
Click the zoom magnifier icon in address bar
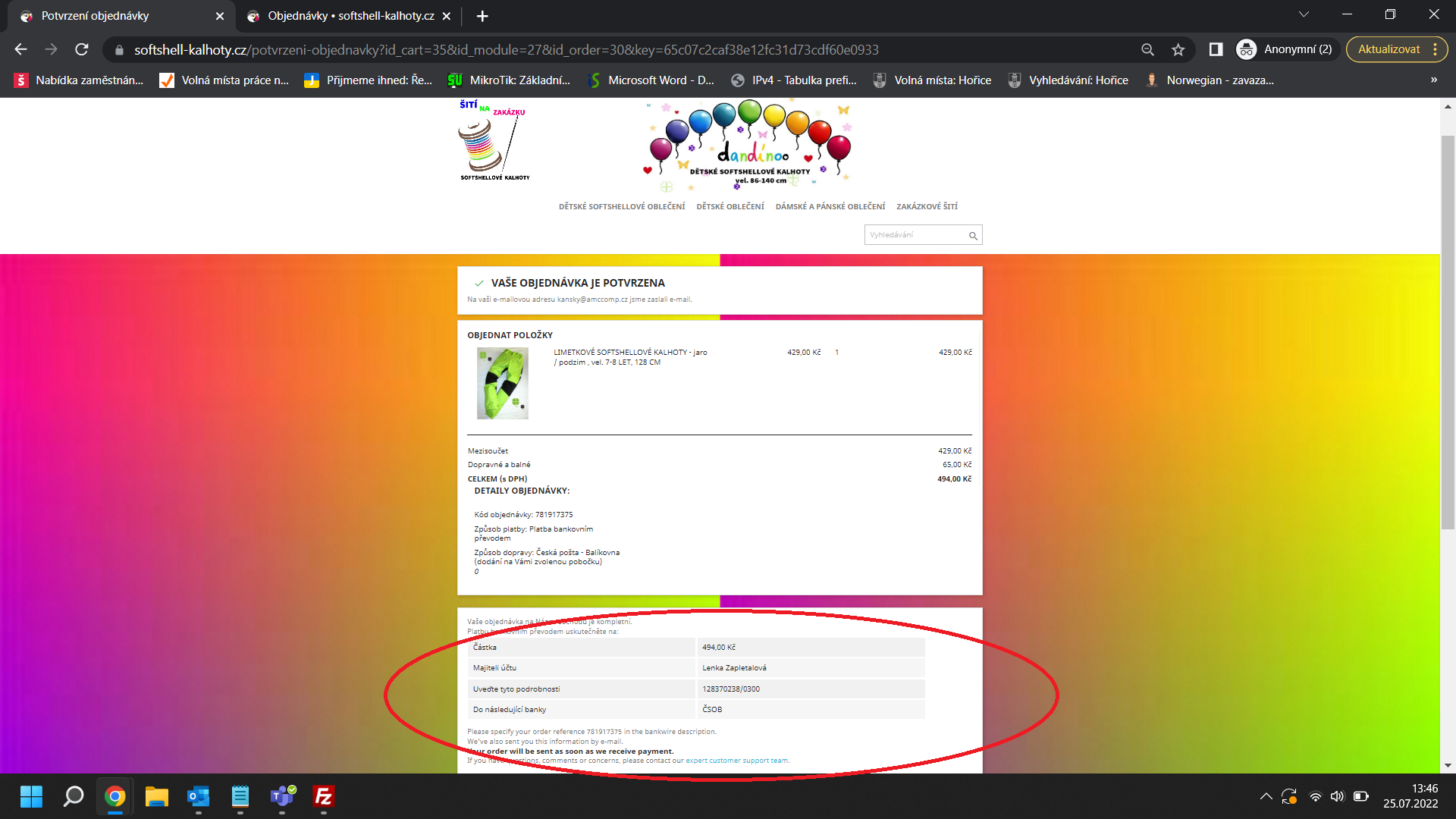tap(1147, 49)
